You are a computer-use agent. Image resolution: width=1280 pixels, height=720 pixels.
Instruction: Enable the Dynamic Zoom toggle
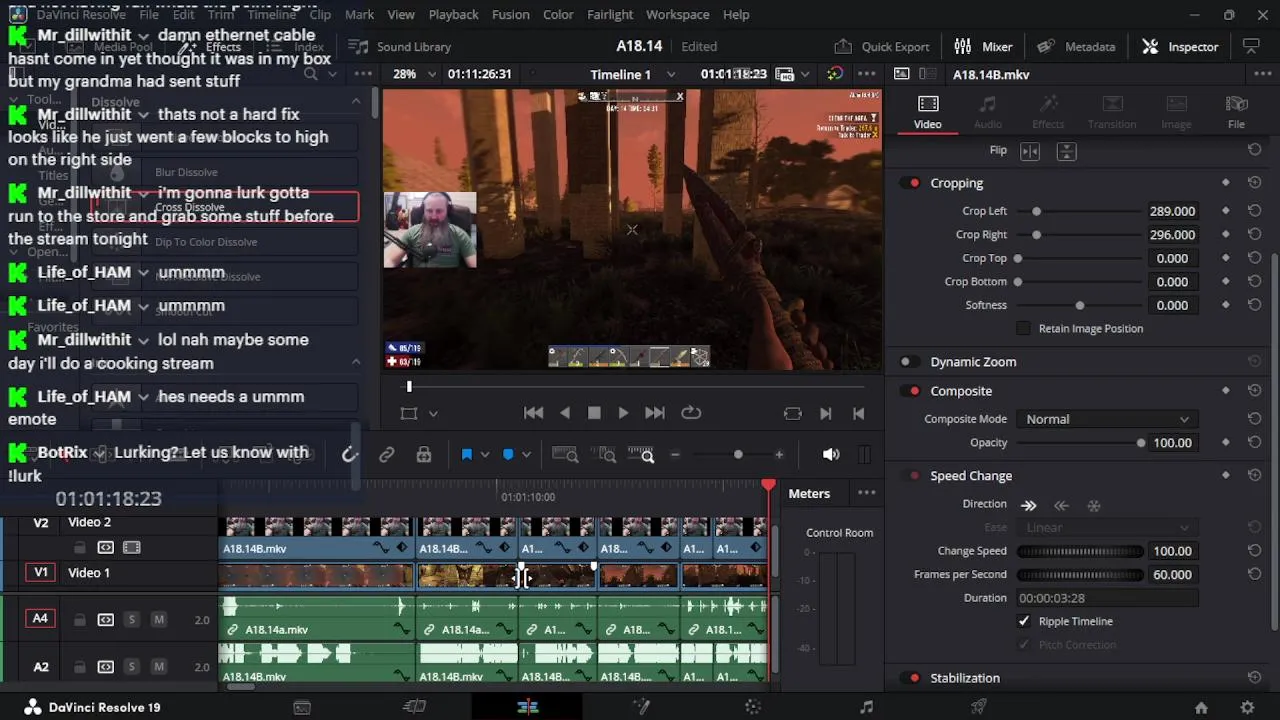(908, 362)
